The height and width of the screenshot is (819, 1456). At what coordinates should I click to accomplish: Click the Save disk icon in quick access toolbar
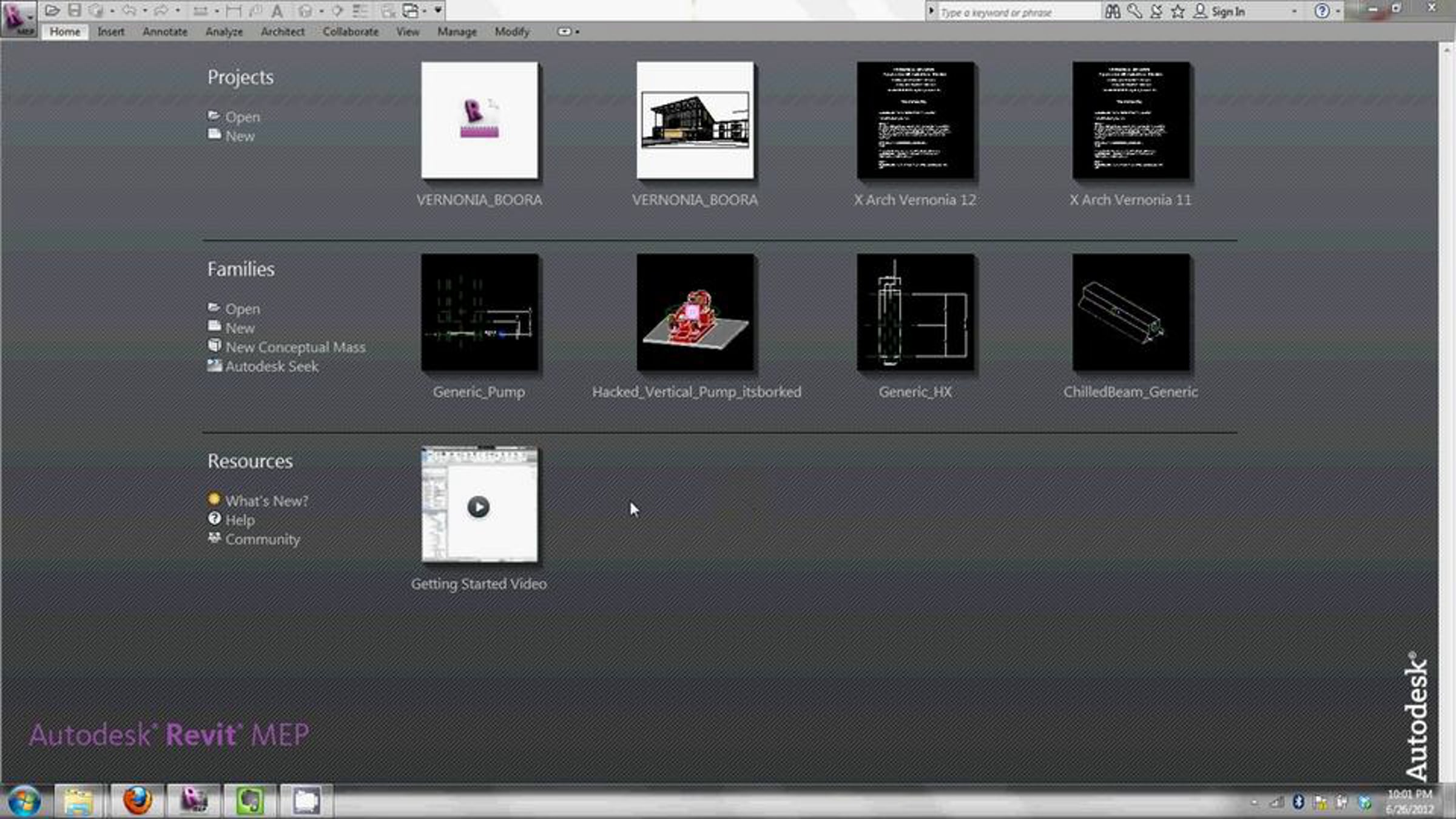[74, 10]
